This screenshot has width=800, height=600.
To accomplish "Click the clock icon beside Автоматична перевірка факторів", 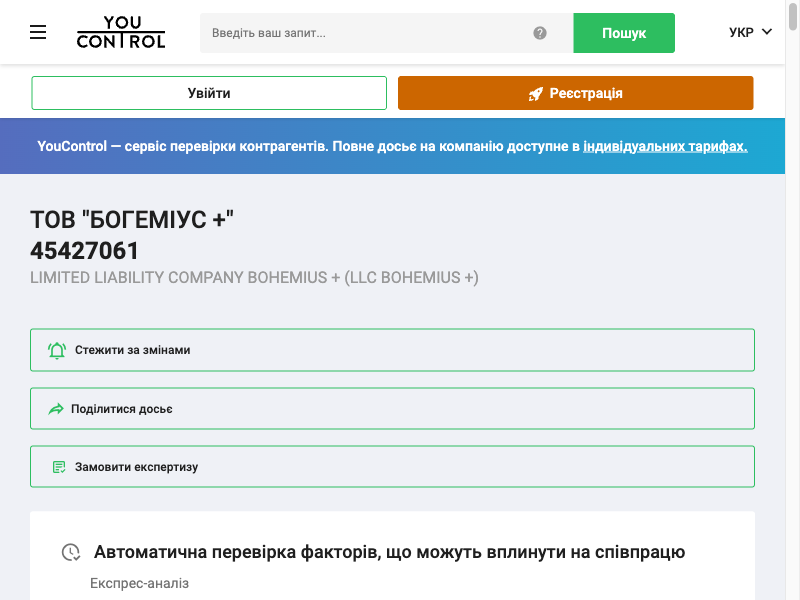I will coord(68,551).
